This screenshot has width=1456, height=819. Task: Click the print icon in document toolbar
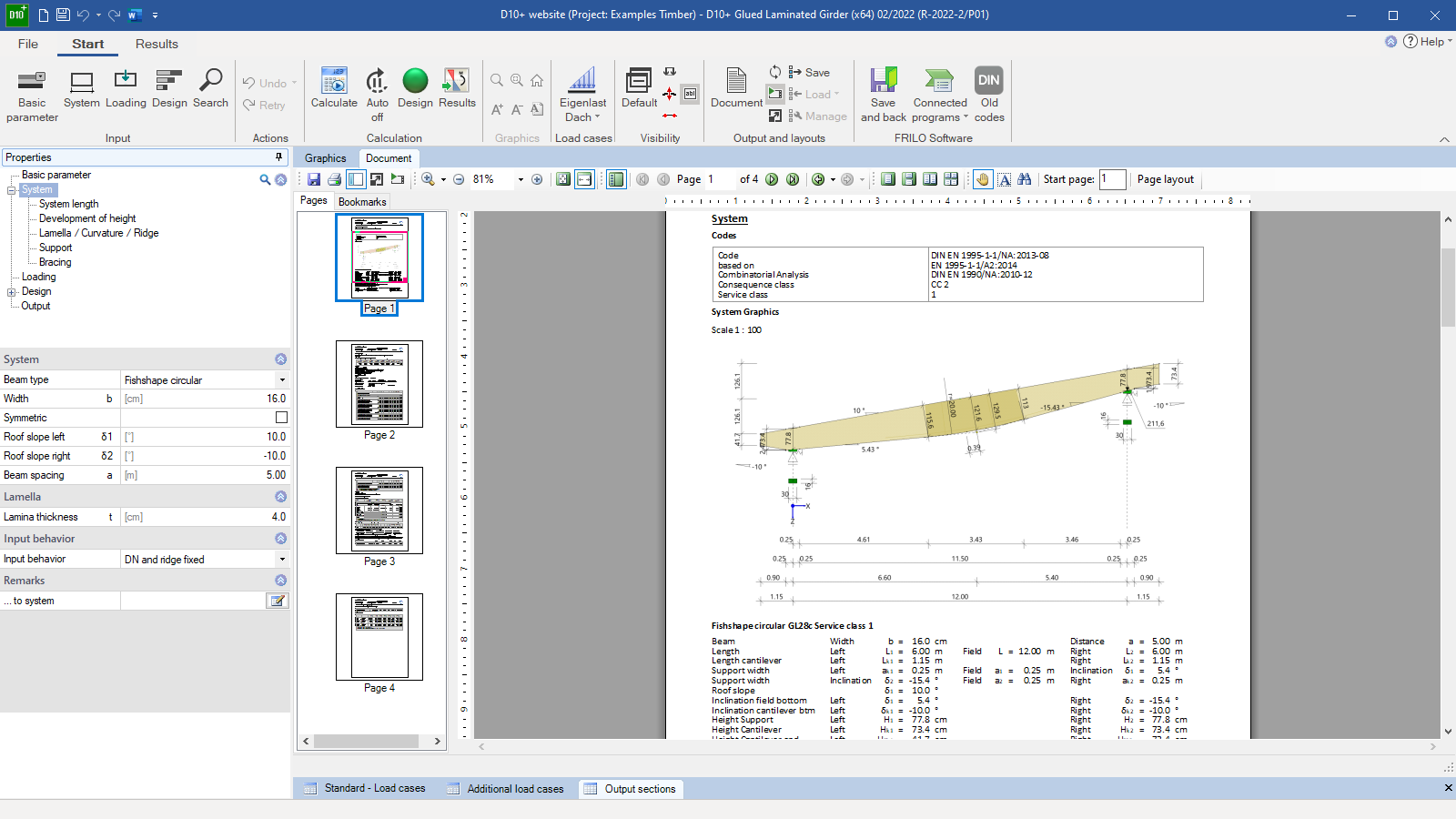334,179
